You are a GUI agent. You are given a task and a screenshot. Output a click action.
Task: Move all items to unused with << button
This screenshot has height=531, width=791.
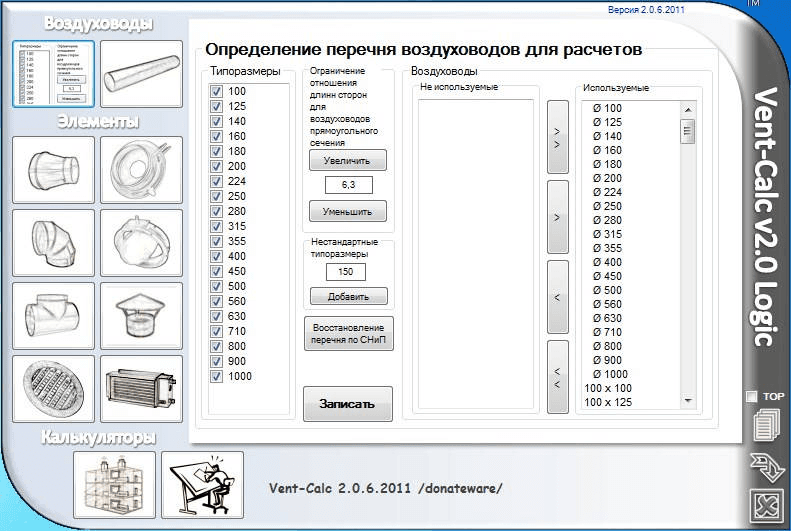(x=557, y=377)
